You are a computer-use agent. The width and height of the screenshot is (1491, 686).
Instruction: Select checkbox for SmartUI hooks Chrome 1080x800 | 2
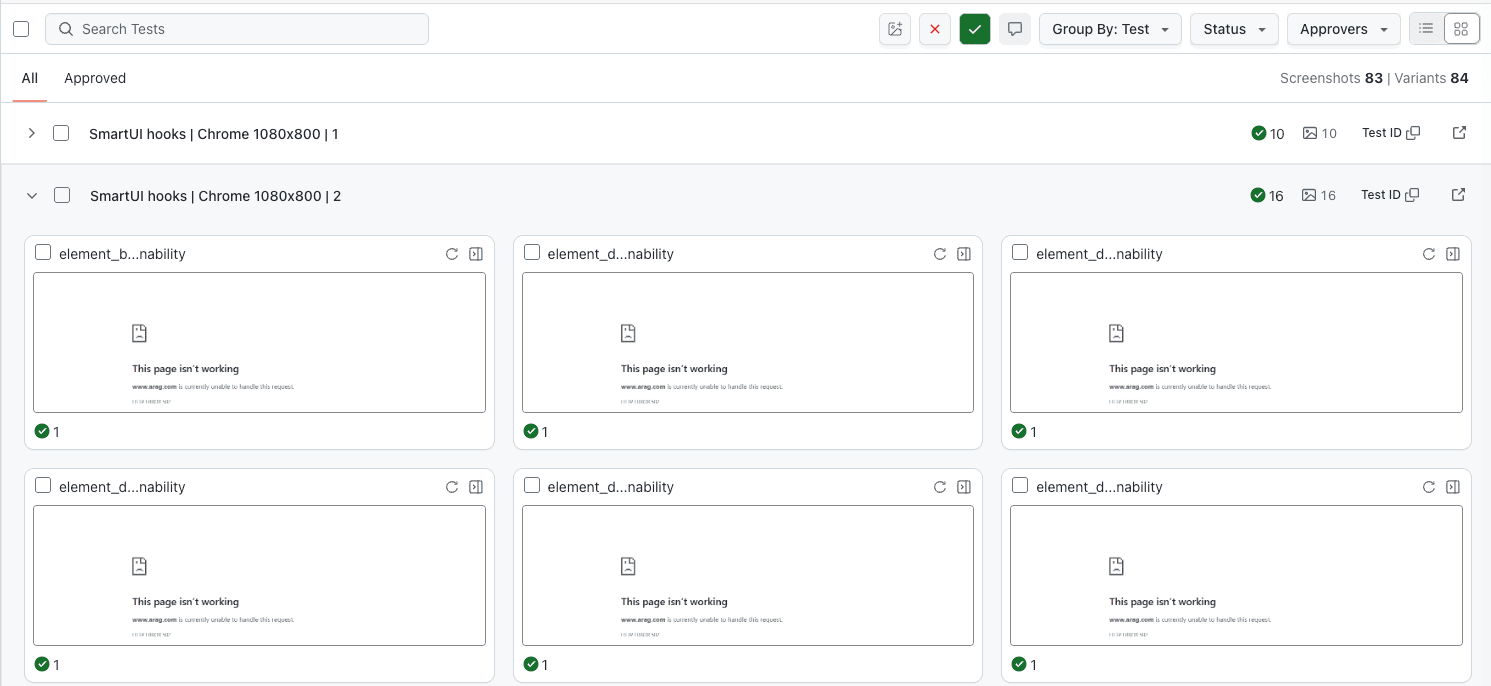(x=62, y=195)
